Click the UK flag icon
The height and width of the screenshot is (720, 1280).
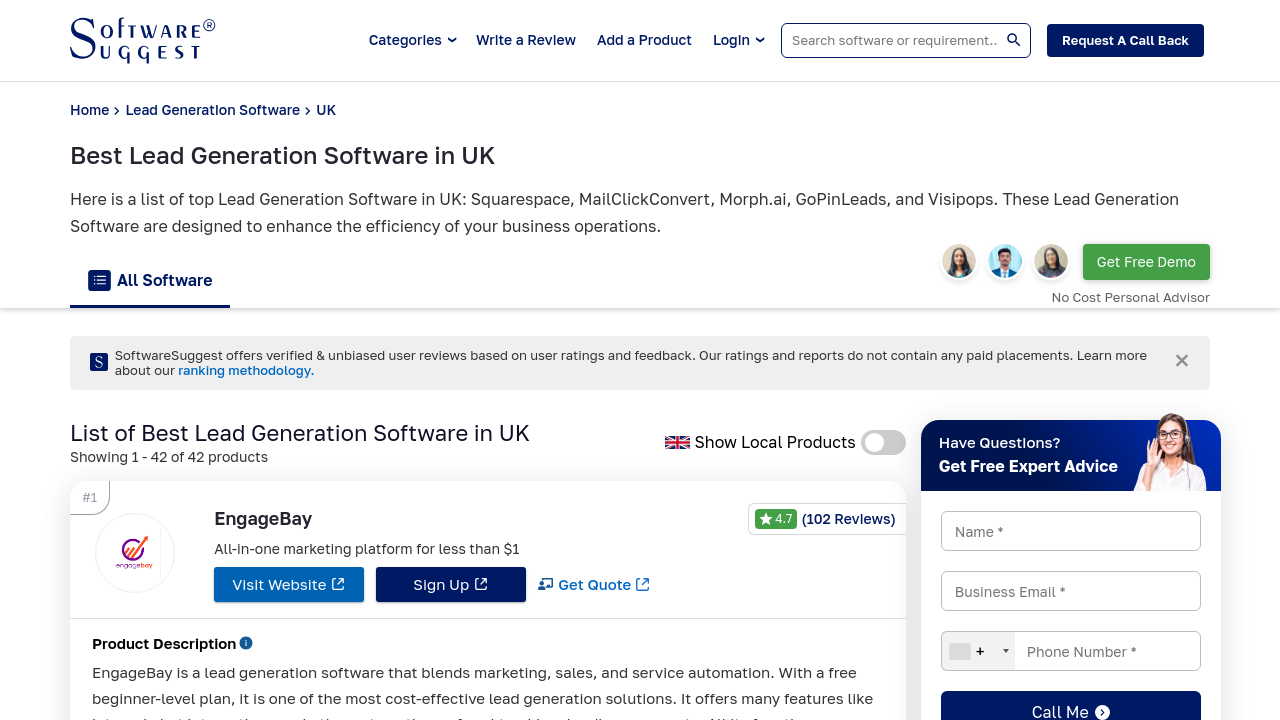click(677, 442)
